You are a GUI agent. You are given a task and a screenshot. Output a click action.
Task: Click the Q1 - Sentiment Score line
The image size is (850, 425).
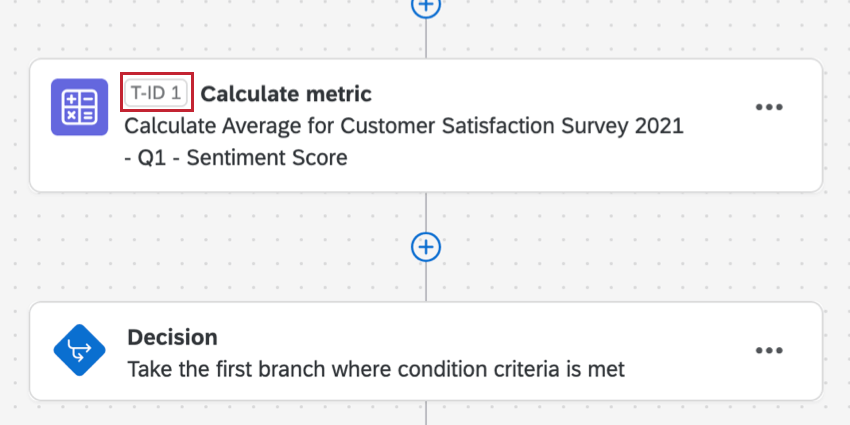(235, 157)
